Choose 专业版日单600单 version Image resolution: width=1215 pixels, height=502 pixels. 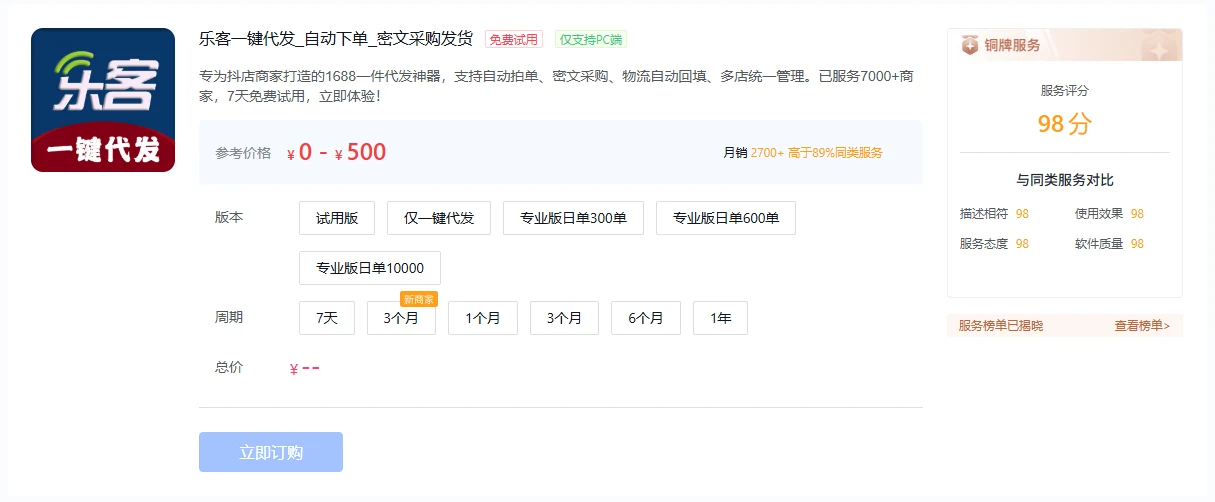point(726,218)
